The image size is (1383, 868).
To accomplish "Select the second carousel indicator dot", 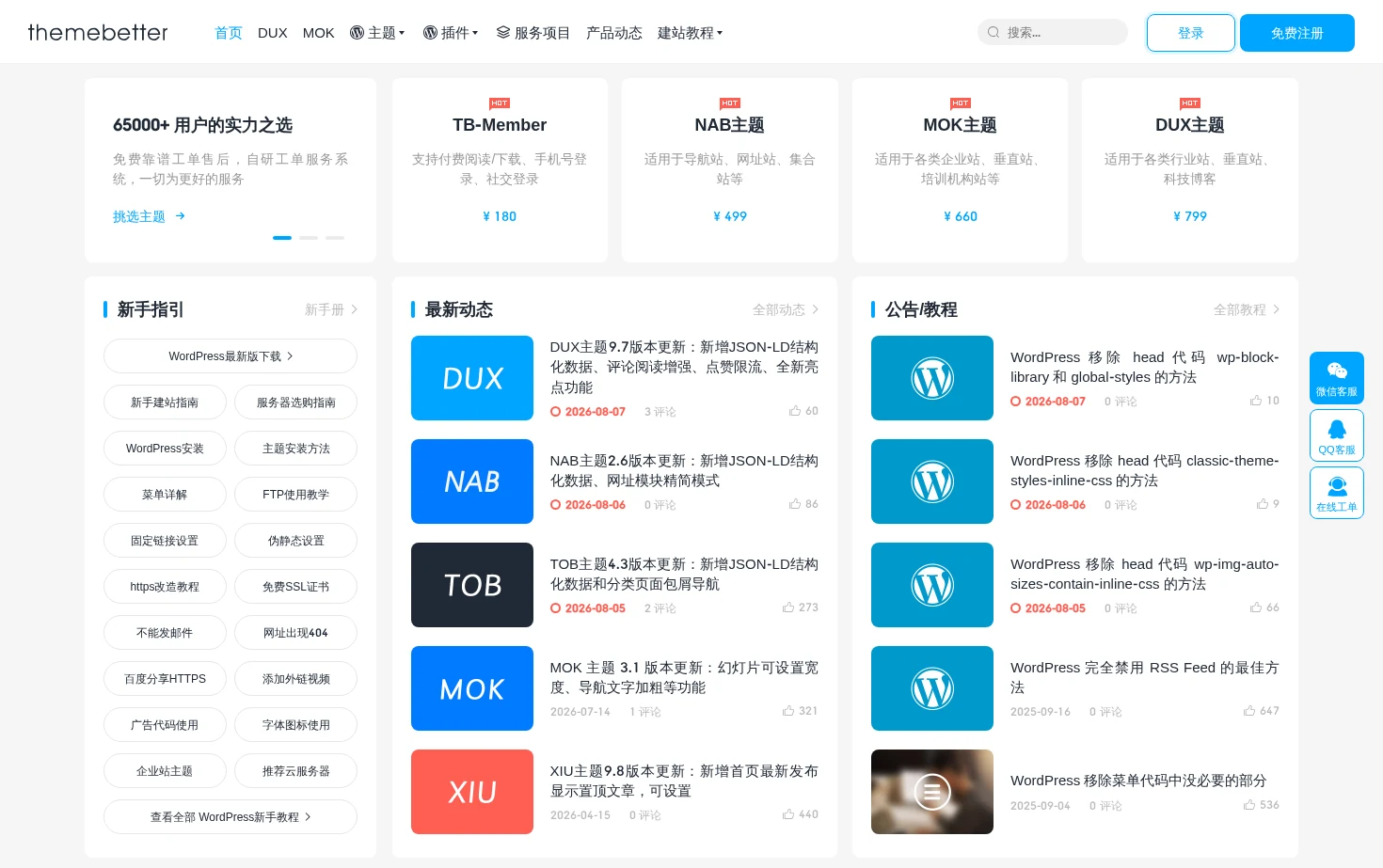I will (x=309, y=238).
